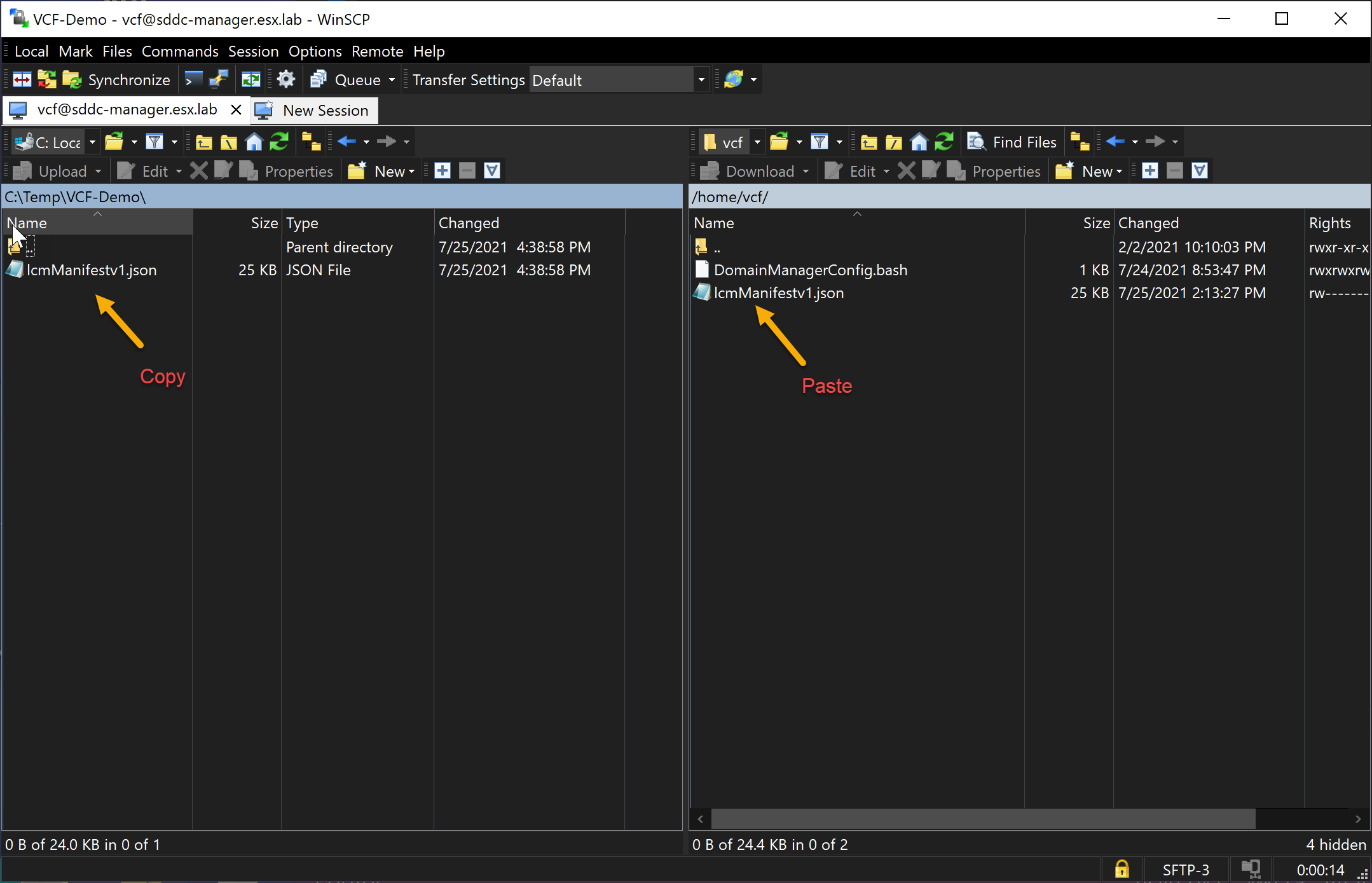Open remote New dropdown
The width and height of the screenshot is (1372, 883).
pos(1089,171)
